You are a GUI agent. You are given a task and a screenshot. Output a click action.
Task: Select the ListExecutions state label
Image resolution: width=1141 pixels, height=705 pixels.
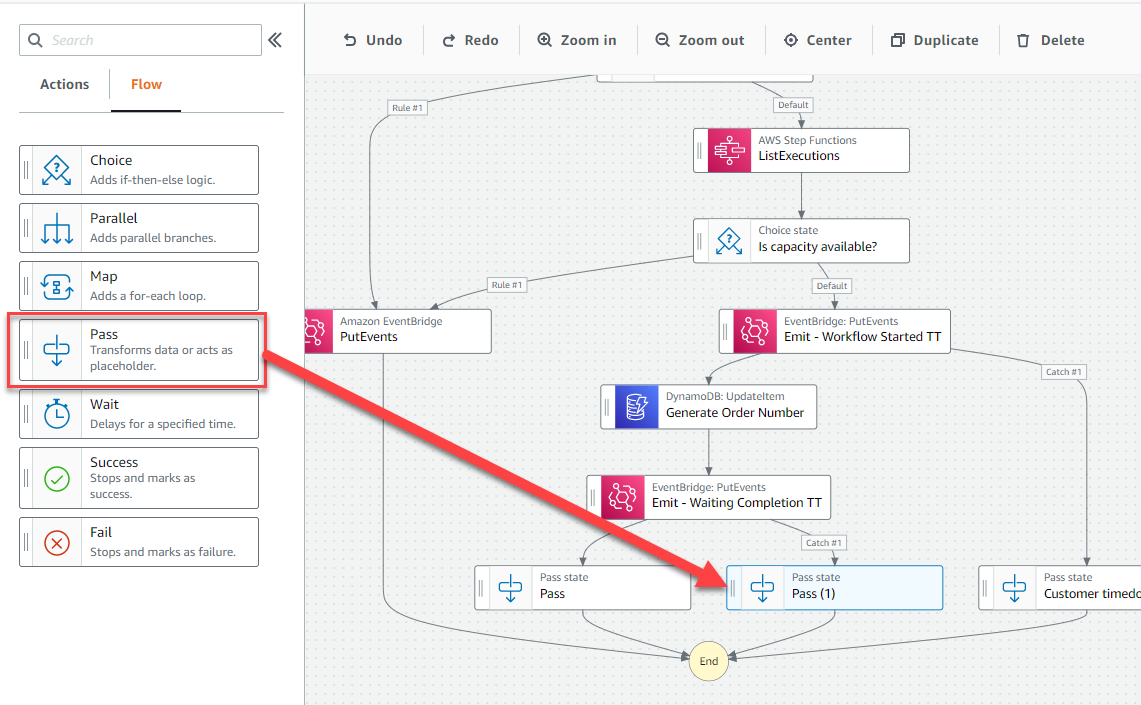[x=799, y=156]
